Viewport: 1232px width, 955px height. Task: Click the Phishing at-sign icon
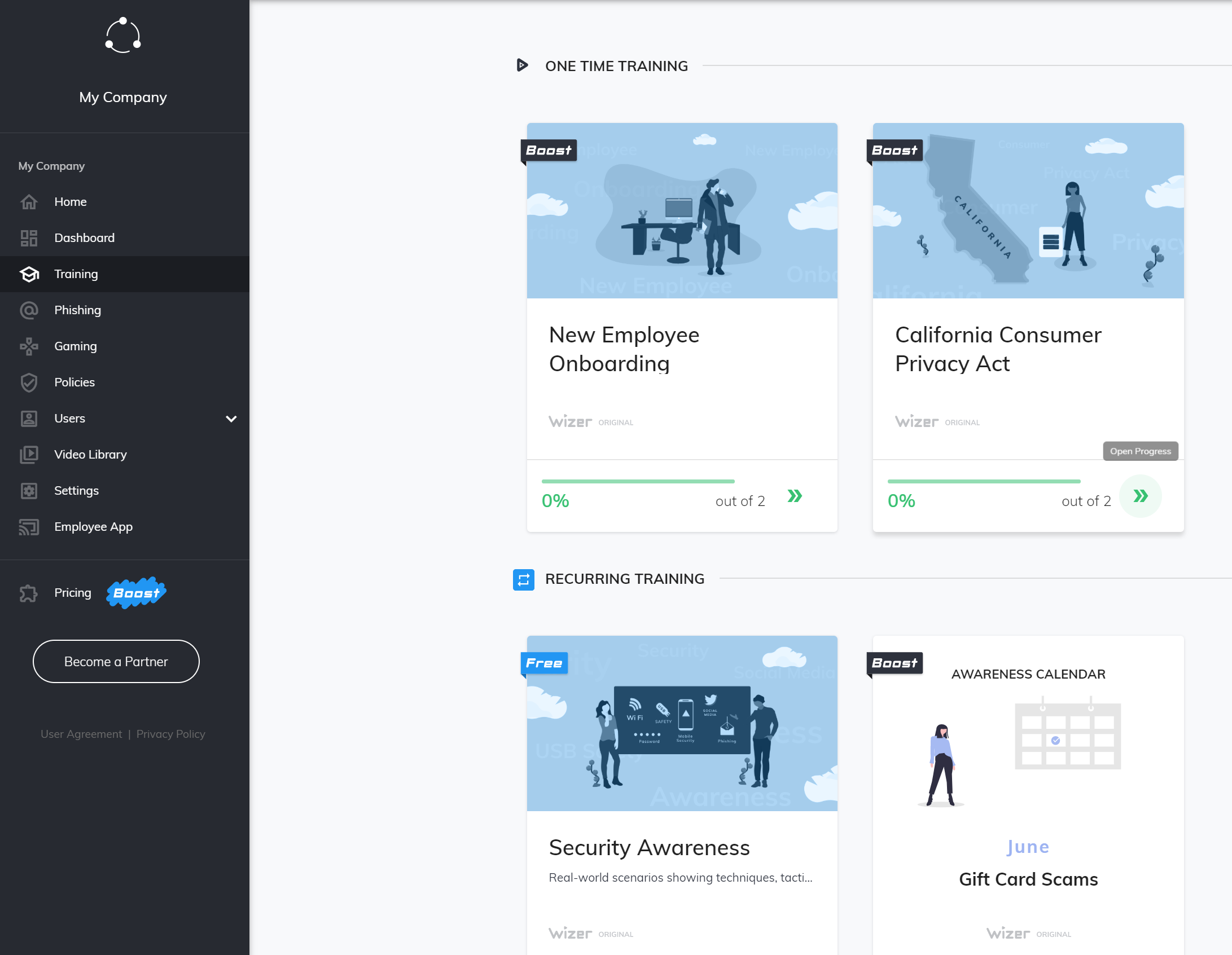click(29, 310)
